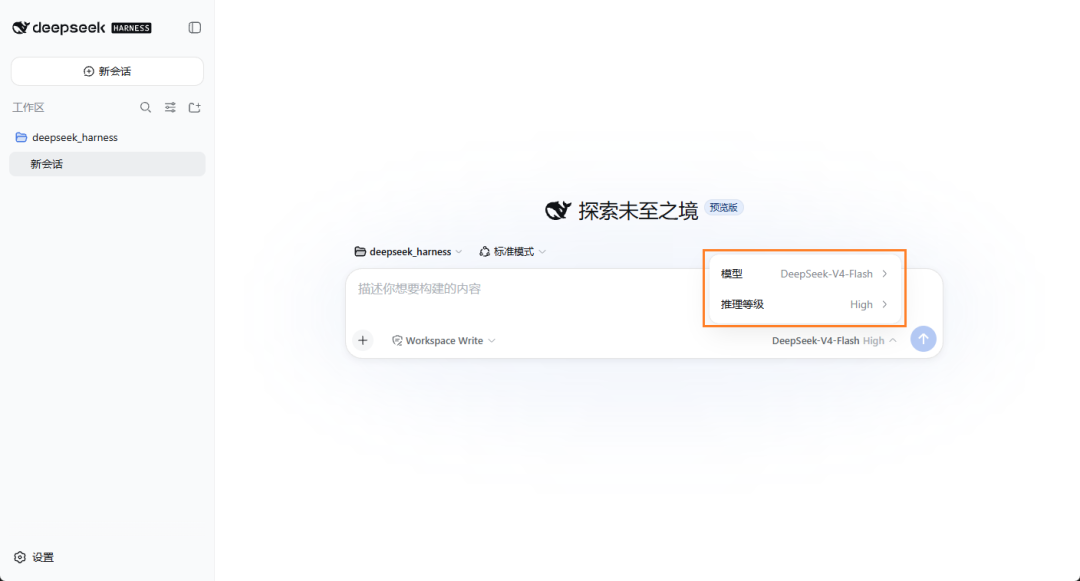
Task: Open the 模型 DeepSeek-V4-Flash submenu
Action: pos(804,274)
